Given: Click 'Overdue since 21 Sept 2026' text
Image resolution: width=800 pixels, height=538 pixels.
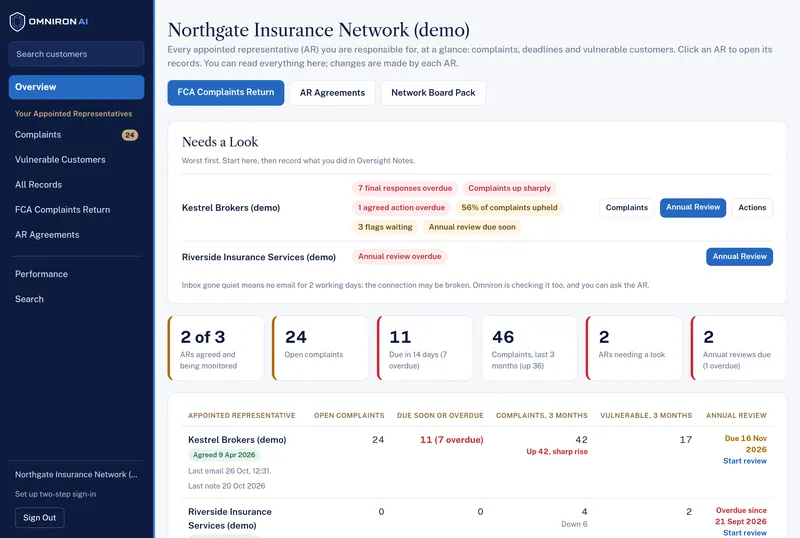Looking at the screenshot, I should 741,516.
